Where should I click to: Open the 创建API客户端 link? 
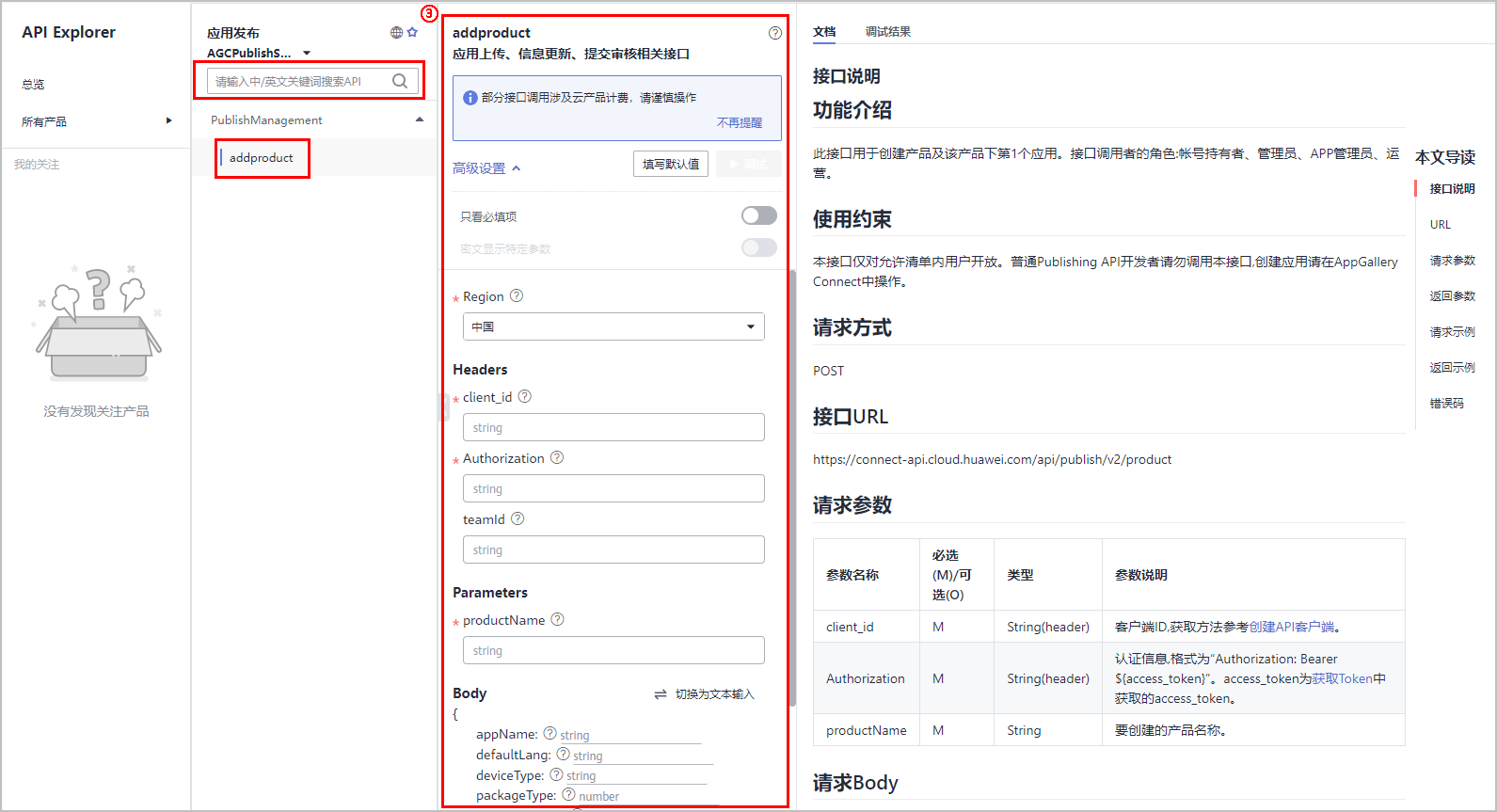[x=1292, y=627]
